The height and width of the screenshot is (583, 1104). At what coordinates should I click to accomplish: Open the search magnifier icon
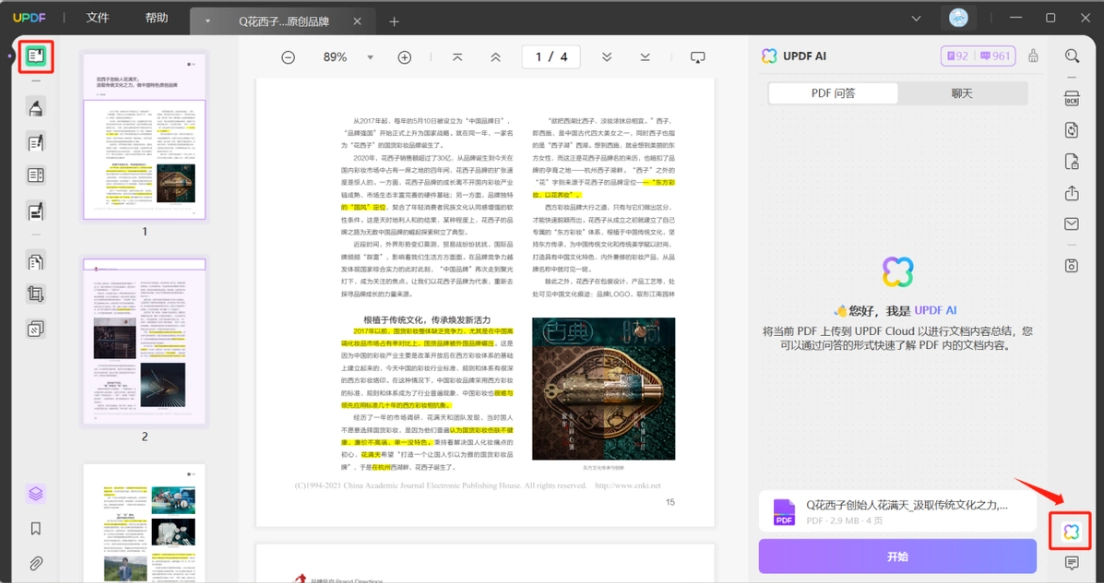[1072, 56]
